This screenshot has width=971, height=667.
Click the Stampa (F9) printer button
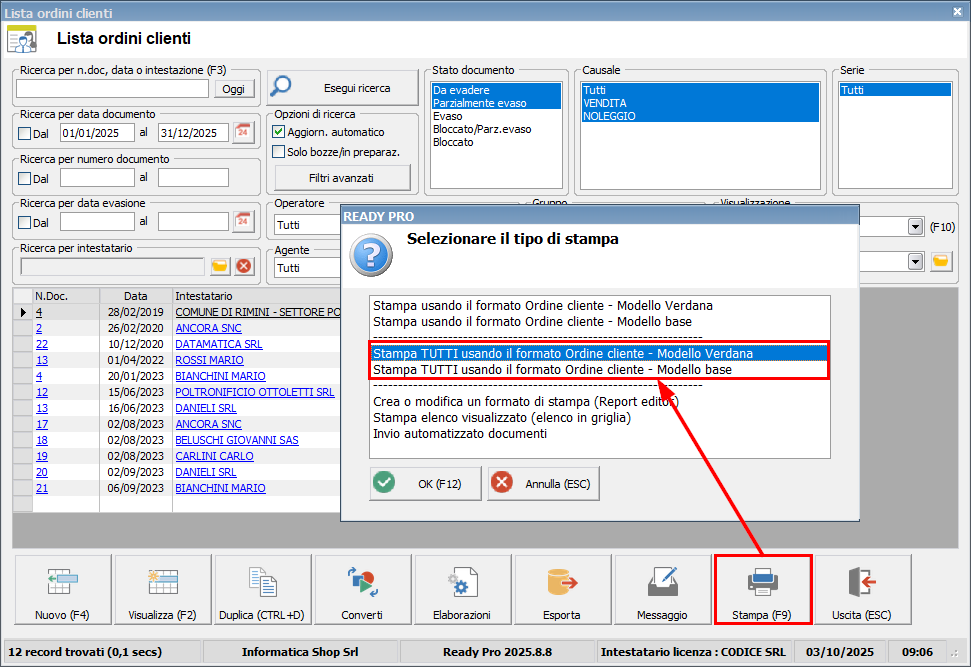point(762,589)
